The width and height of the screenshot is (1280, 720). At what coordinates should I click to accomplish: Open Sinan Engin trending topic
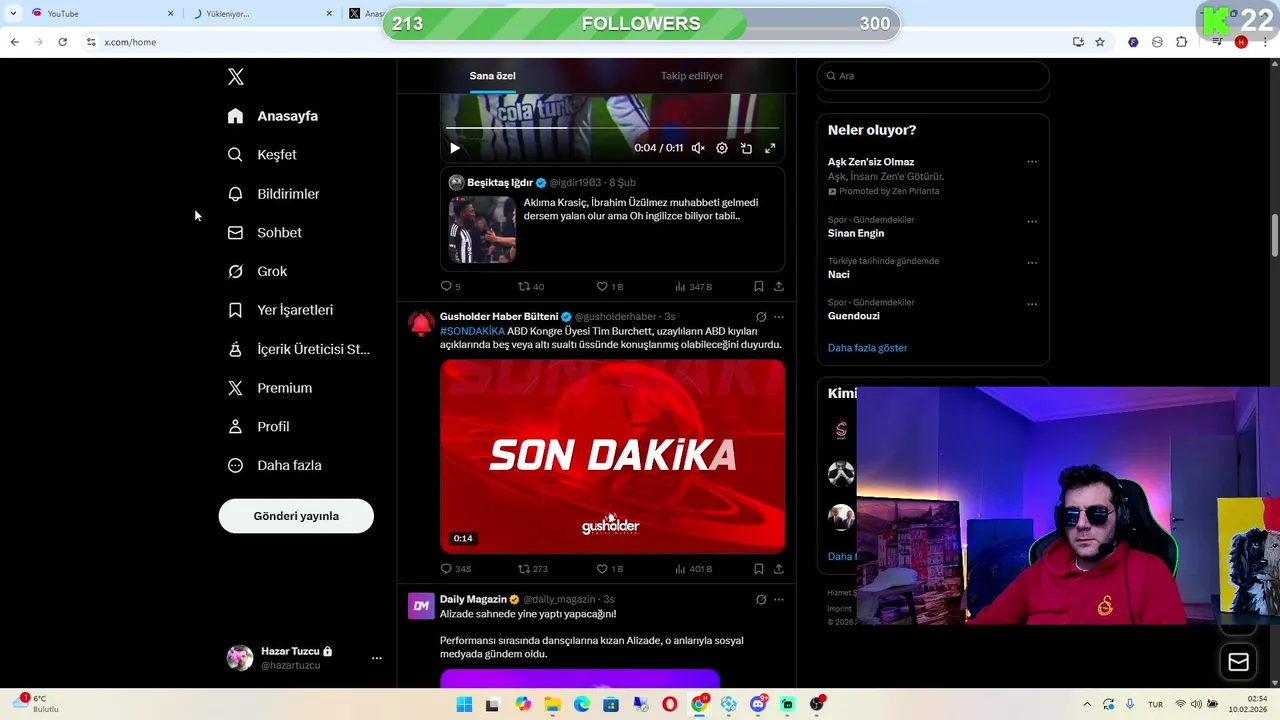[856, 233]
